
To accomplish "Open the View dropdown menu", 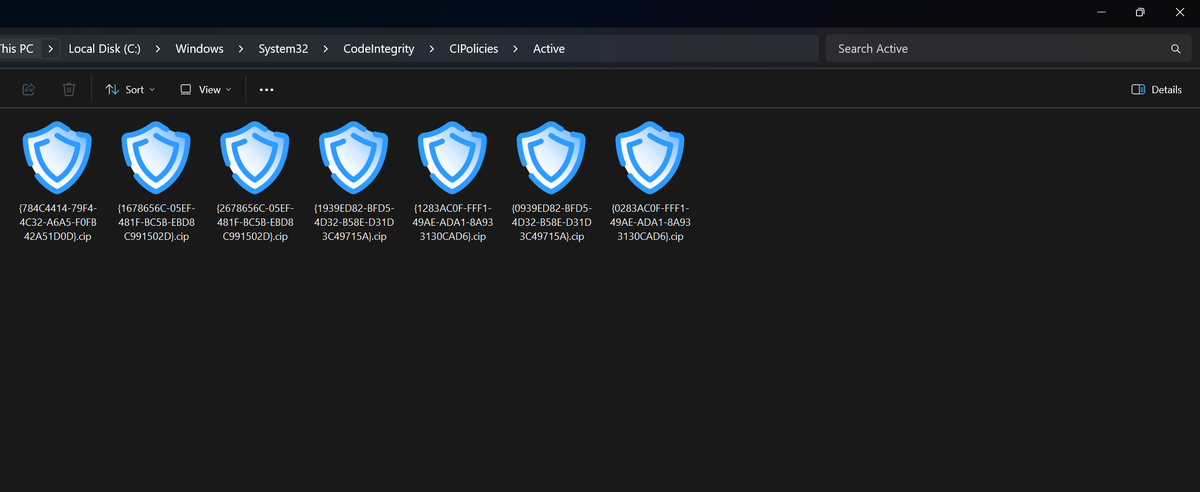I will click(x=205, y=90).
